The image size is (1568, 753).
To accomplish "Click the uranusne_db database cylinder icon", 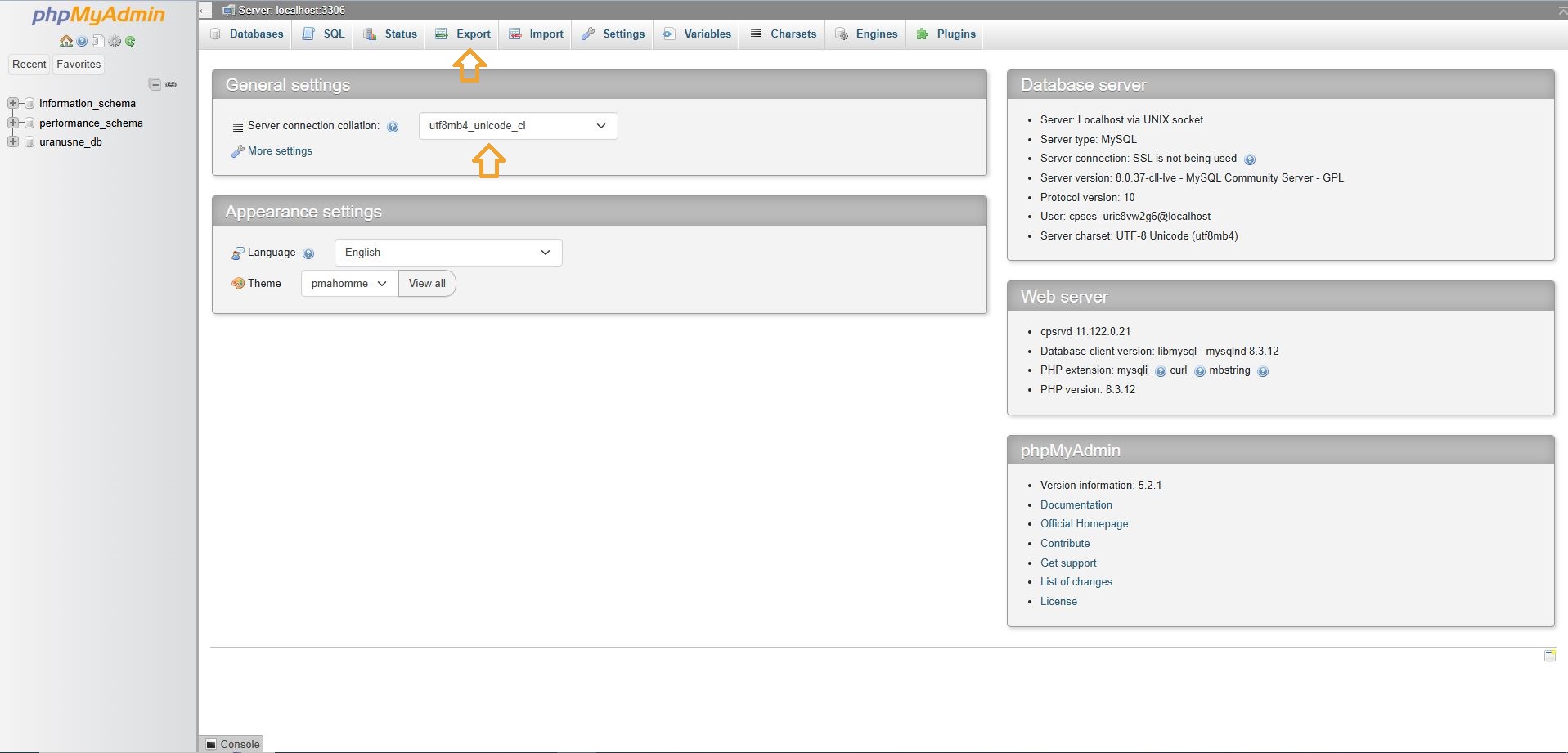I will (29, 141).
